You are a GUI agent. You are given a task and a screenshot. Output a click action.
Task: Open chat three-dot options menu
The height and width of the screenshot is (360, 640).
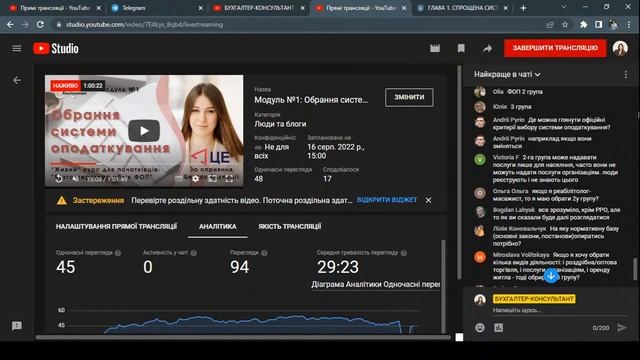click(x=626, y=75)
